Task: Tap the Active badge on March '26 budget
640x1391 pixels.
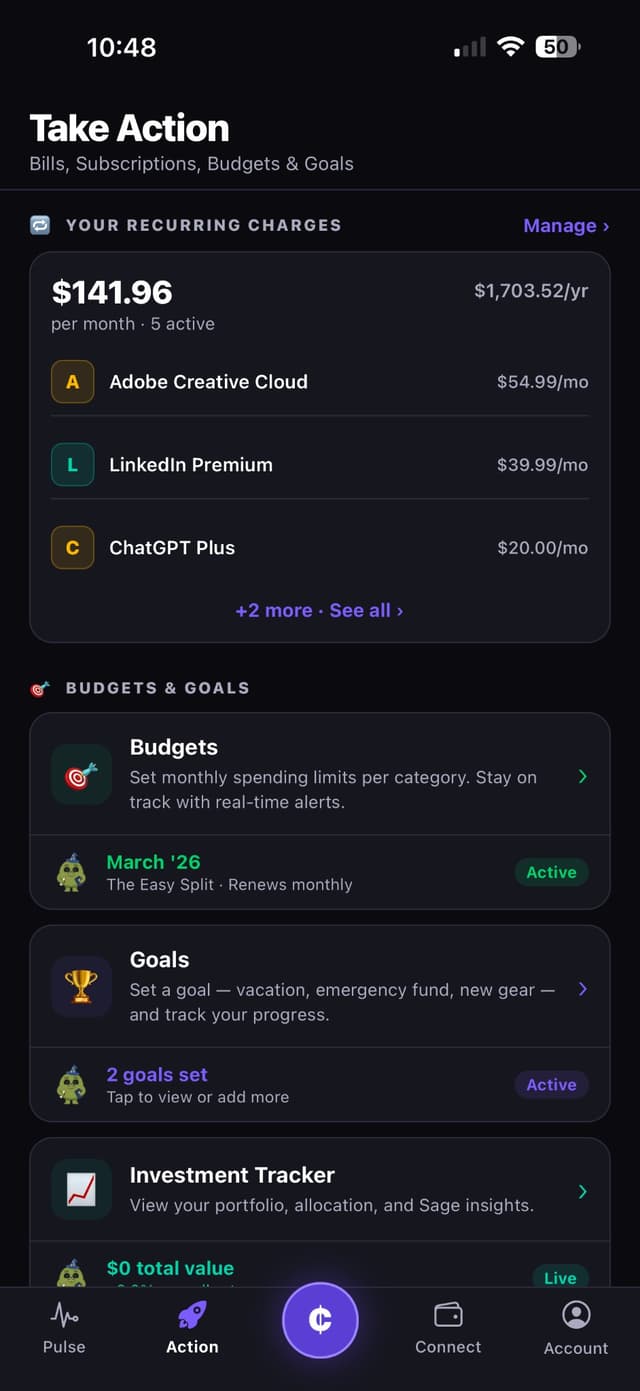Action: point(551,872)
